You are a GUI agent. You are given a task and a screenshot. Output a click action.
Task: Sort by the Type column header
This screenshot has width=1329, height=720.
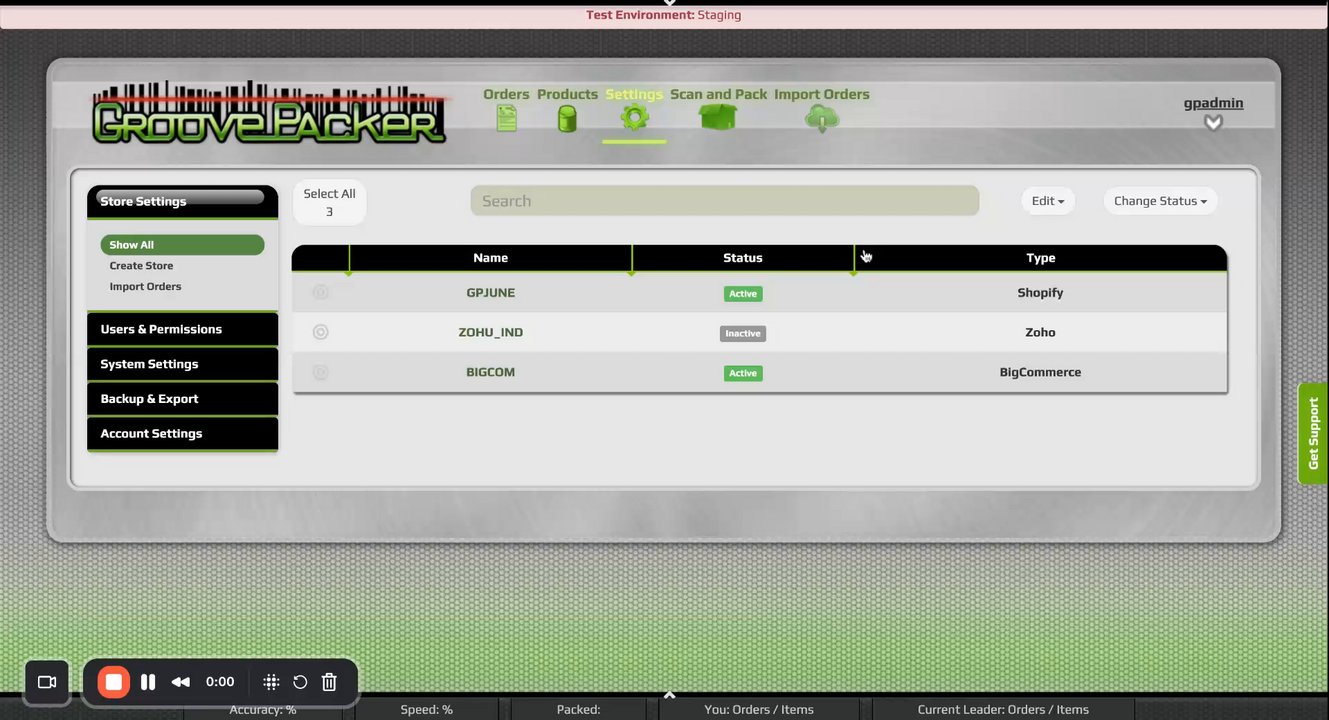click(x=1041, y=258)
